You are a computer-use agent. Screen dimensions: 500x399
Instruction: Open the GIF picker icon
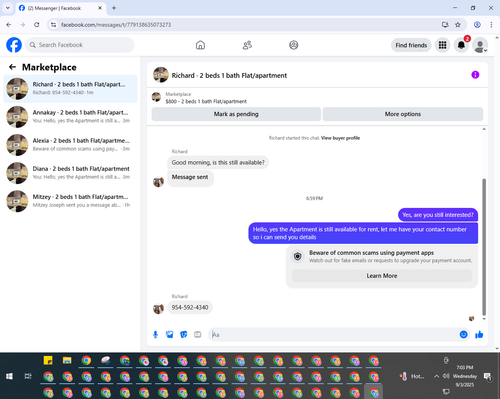click(198, 334)
